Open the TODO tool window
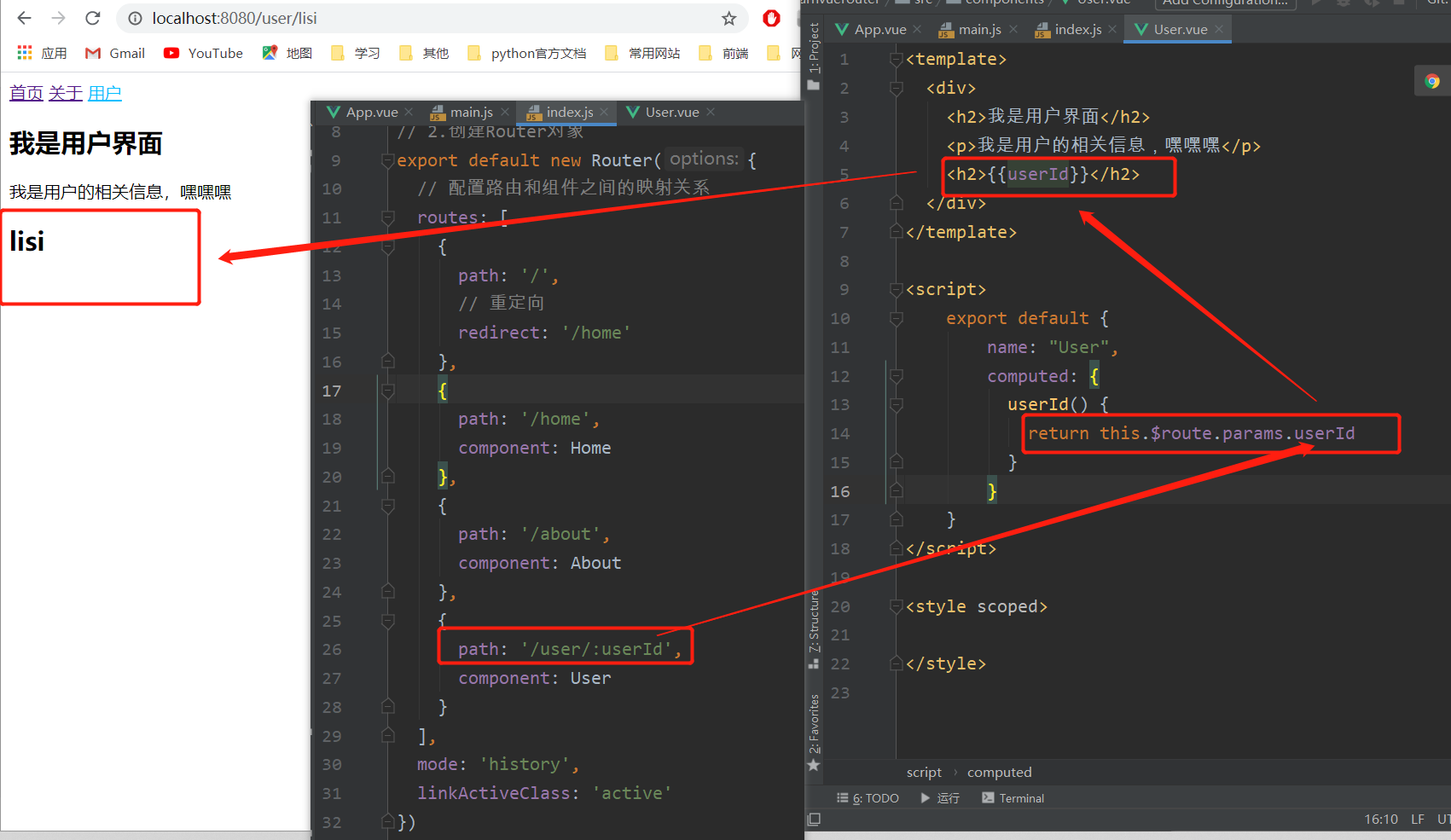Image resolution: width=1451 pixels, height=840 pixels. point(868,798)
